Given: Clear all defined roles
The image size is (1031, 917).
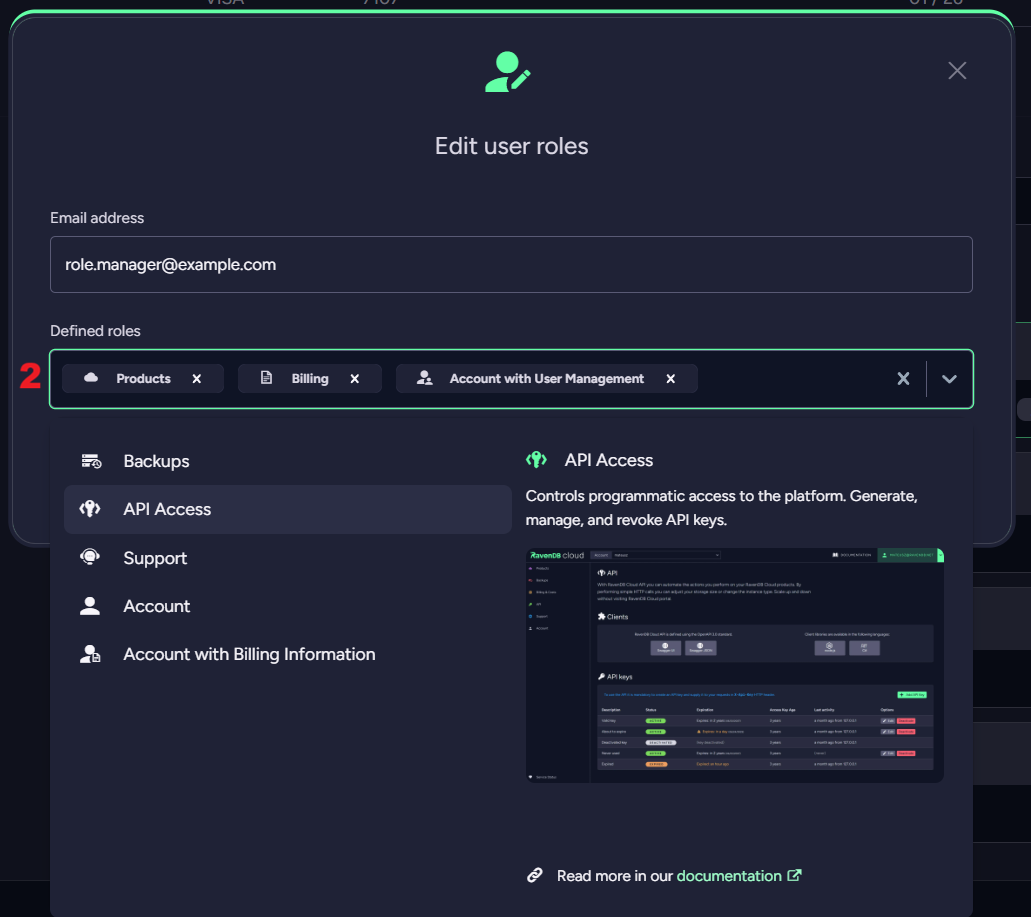Looking at the screenshot, I should [903, 379].
